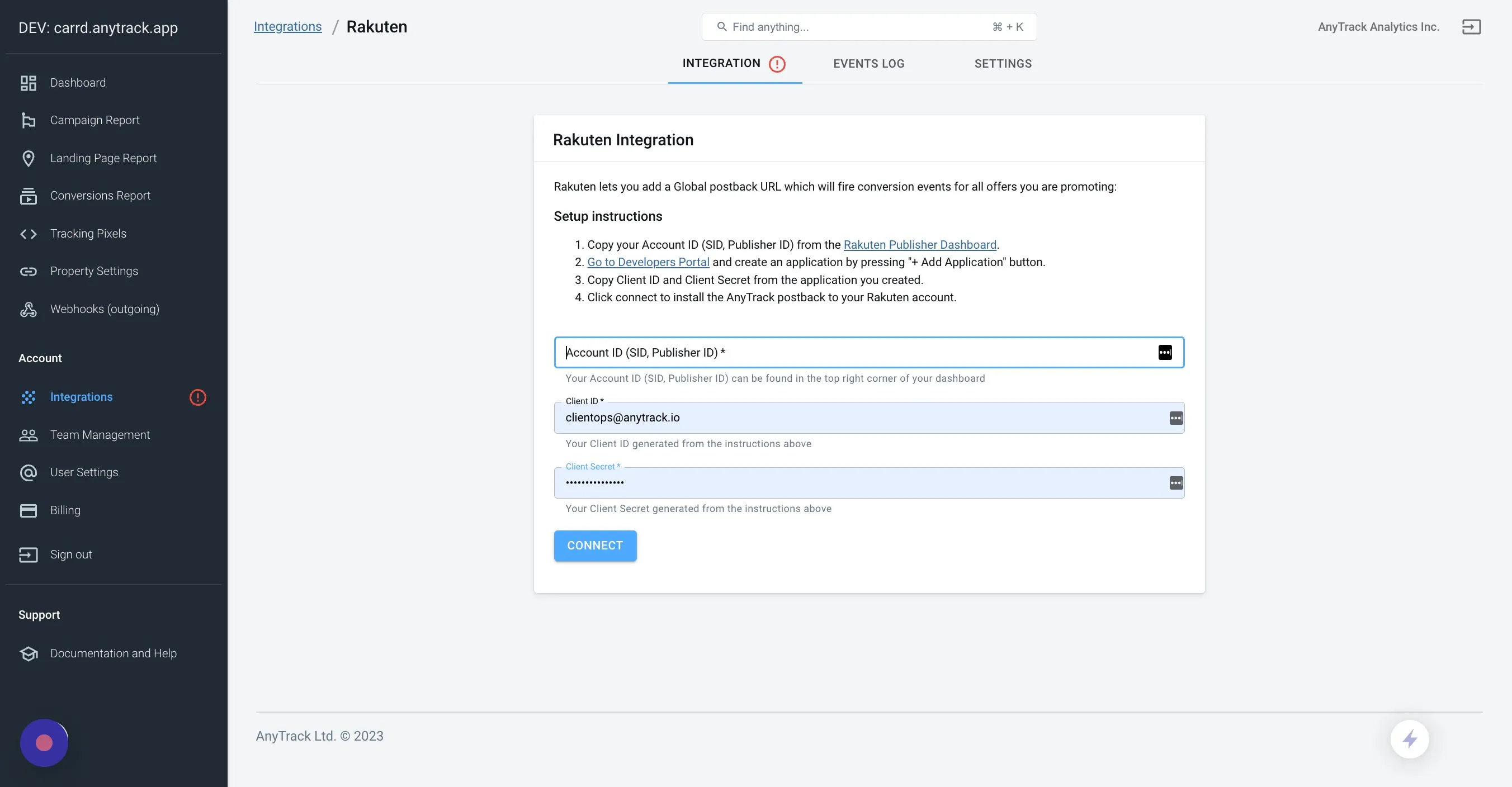Follow the Integrations breadcrumb link

click(x=287, y=27)
